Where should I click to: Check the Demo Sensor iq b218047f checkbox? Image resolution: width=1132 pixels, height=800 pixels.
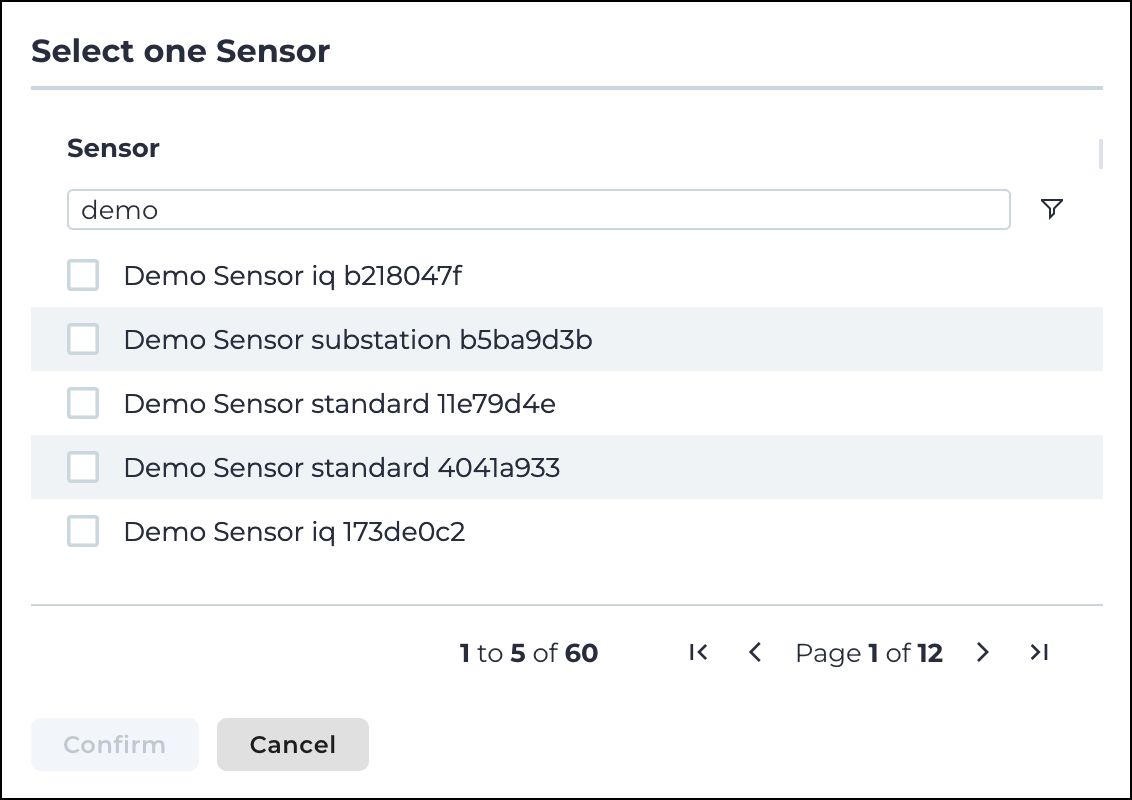coord(83,275)
